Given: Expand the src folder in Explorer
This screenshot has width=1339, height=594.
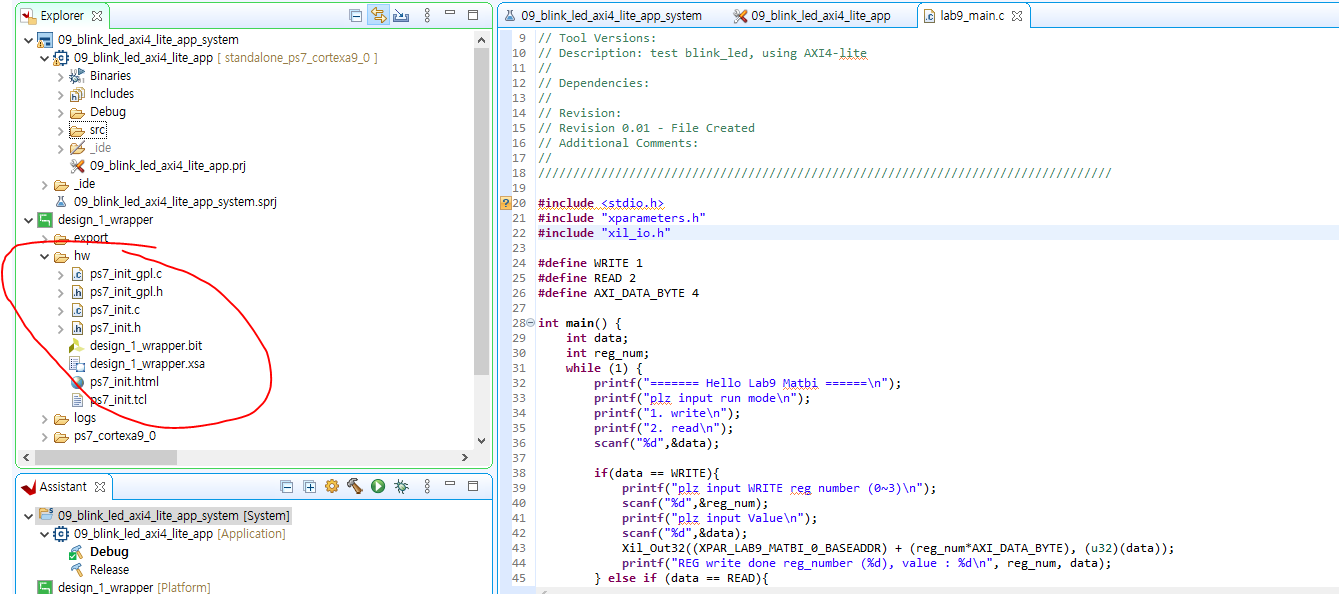Looking at the screenshot, I should tap(61, 130).
